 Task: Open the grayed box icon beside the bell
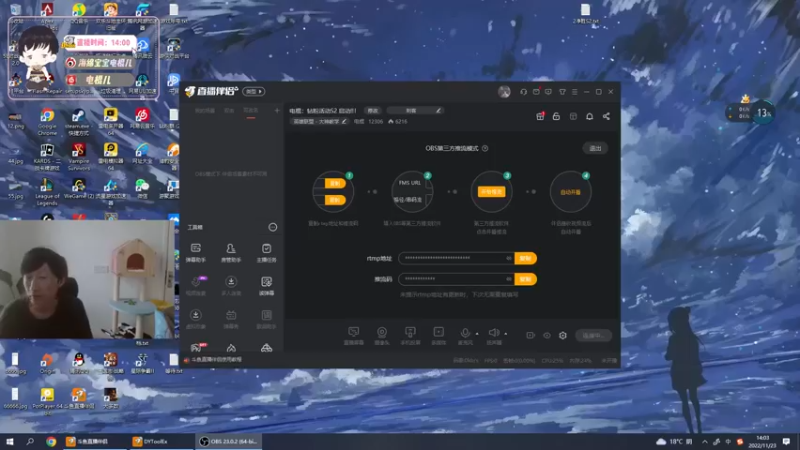(x=573, y=116)
